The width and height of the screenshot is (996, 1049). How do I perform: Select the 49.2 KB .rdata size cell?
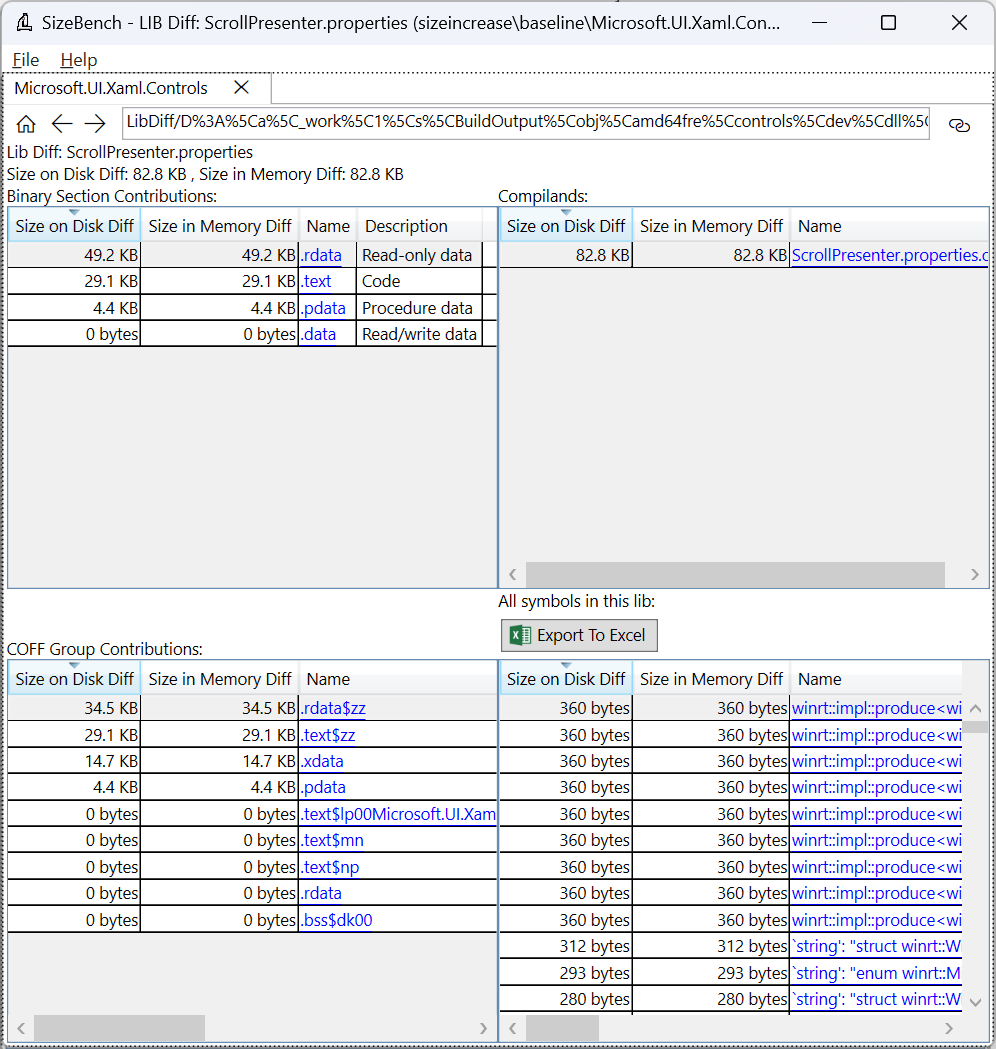[x=74, y=255]
